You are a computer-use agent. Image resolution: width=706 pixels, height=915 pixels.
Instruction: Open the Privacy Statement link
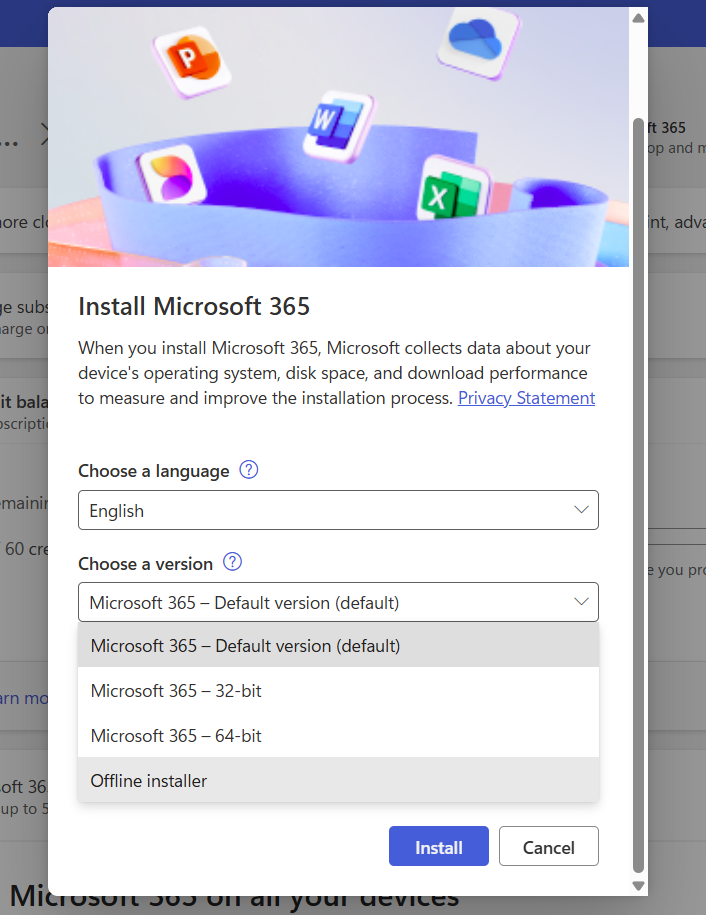tap(526, 398)
